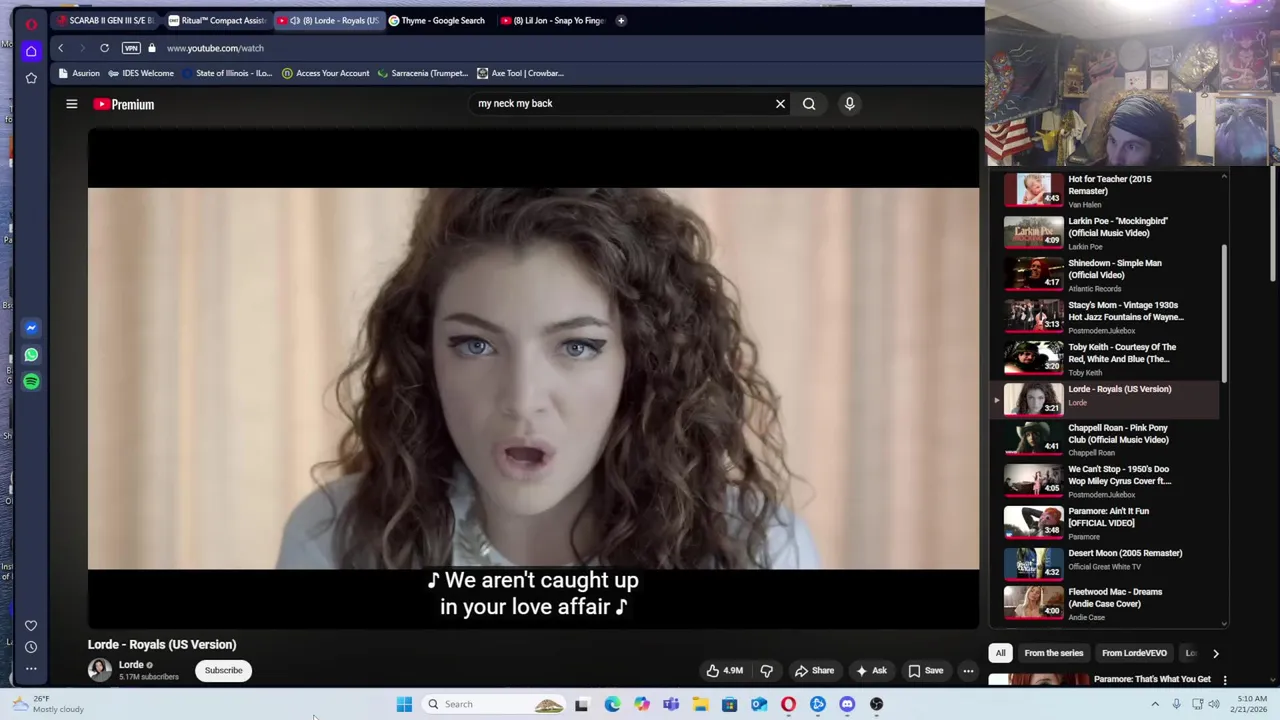Open more actions menu under the video
Image resolution: width=1280 pixels, height=720 pixels.
click(x=968, y=671)
